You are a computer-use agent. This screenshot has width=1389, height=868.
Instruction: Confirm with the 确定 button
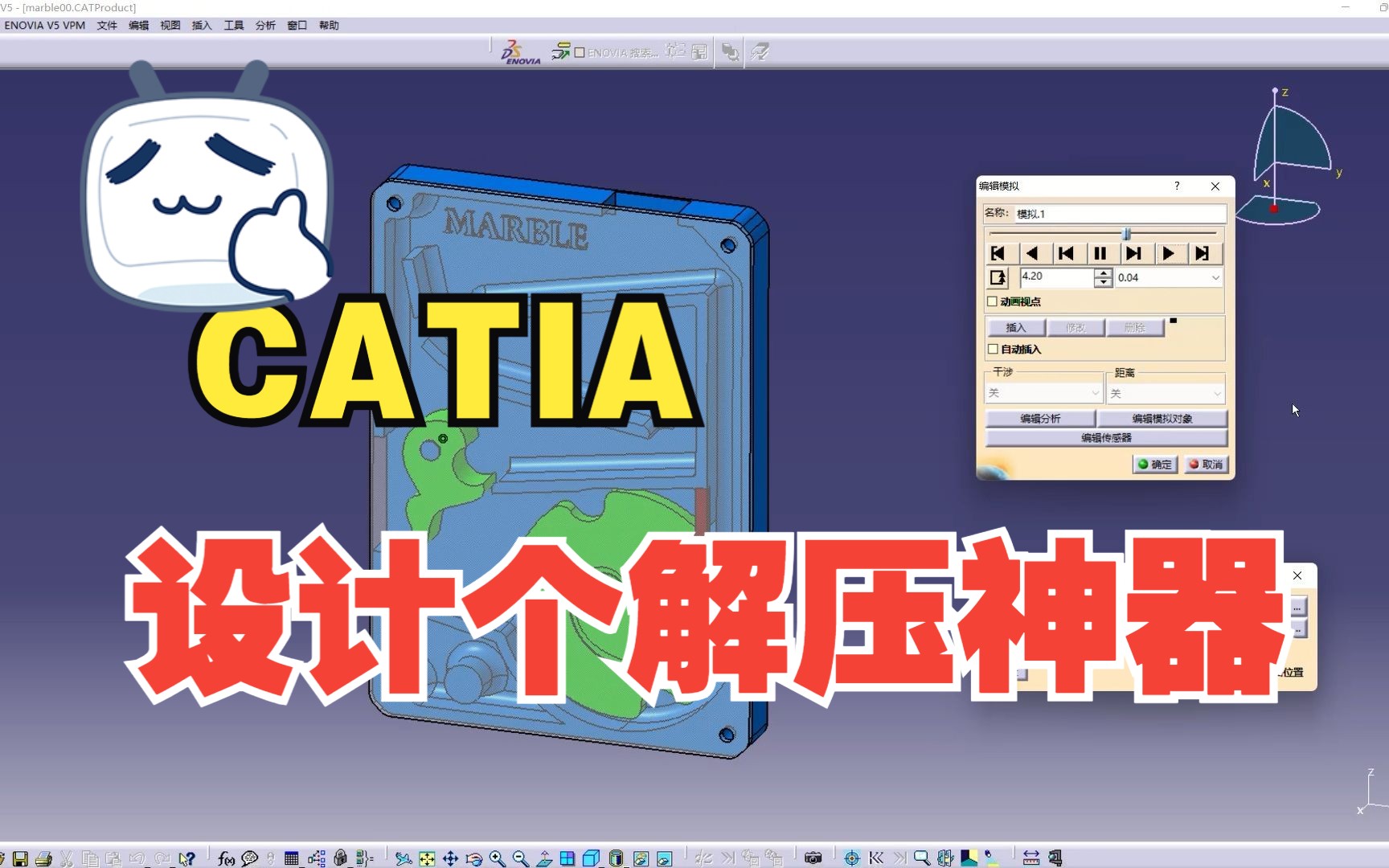1155,465
